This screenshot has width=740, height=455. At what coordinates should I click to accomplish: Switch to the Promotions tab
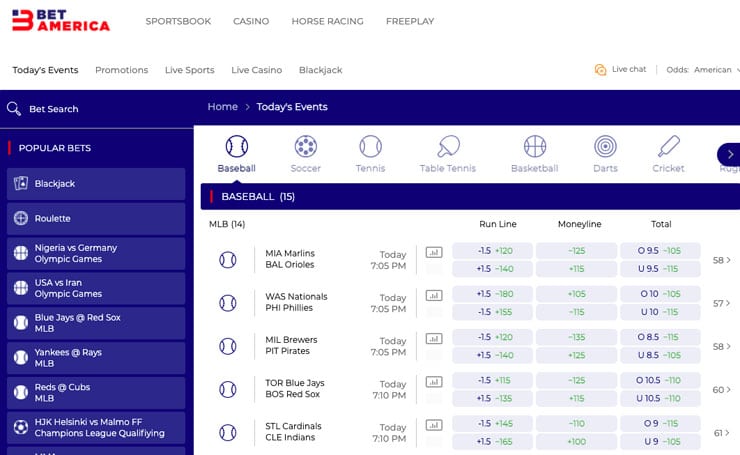[122, 70]
